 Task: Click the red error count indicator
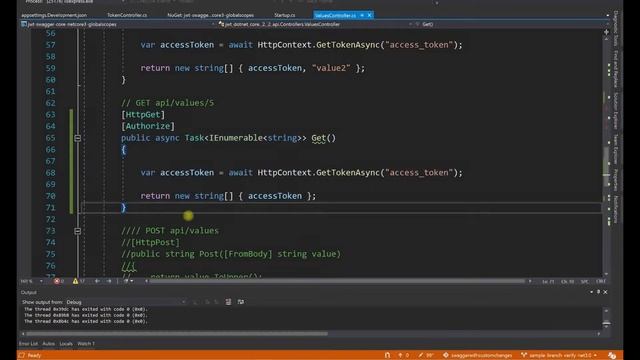[x=59, y=281]
